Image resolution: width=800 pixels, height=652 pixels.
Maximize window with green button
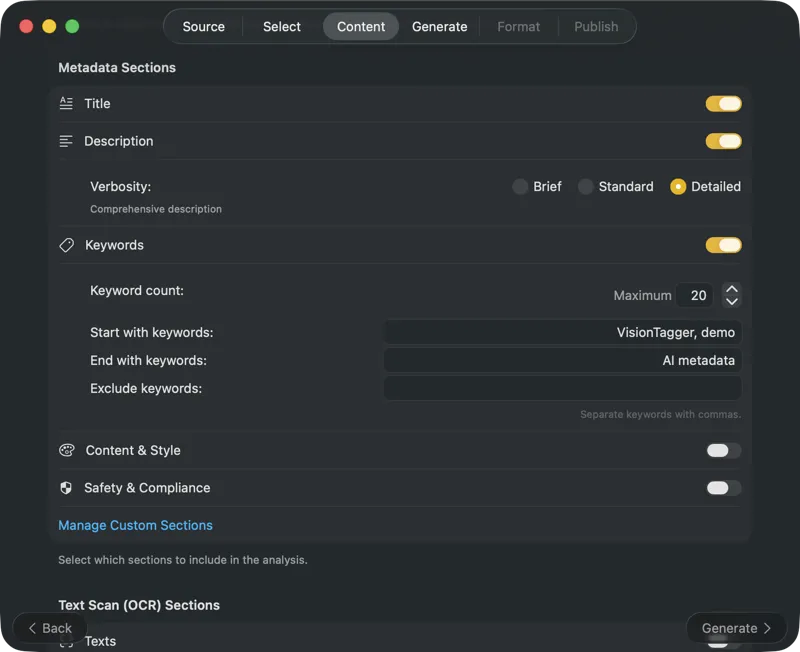click(x=72, y=26)
